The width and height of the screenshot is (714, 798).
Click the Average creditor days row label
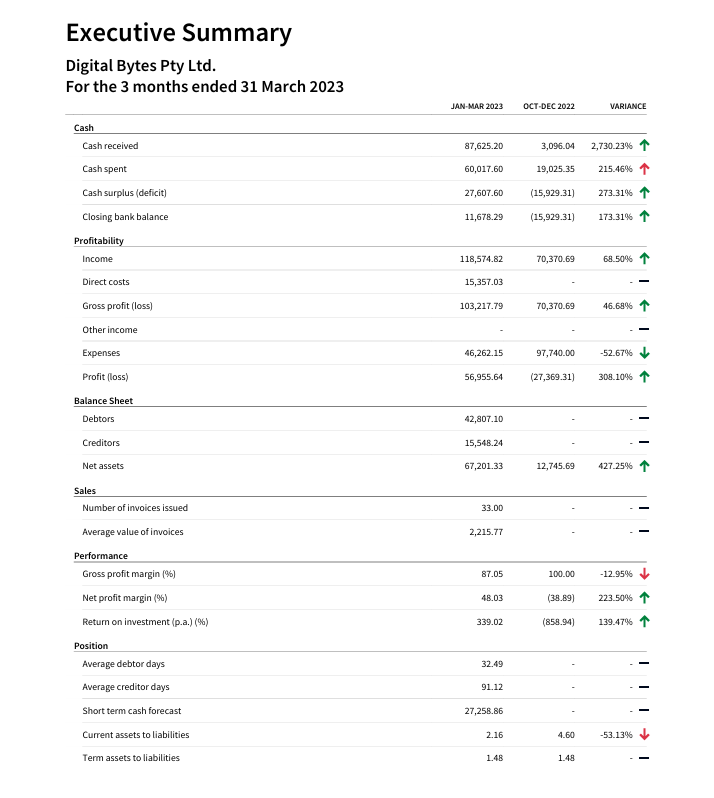pos(126,687)
